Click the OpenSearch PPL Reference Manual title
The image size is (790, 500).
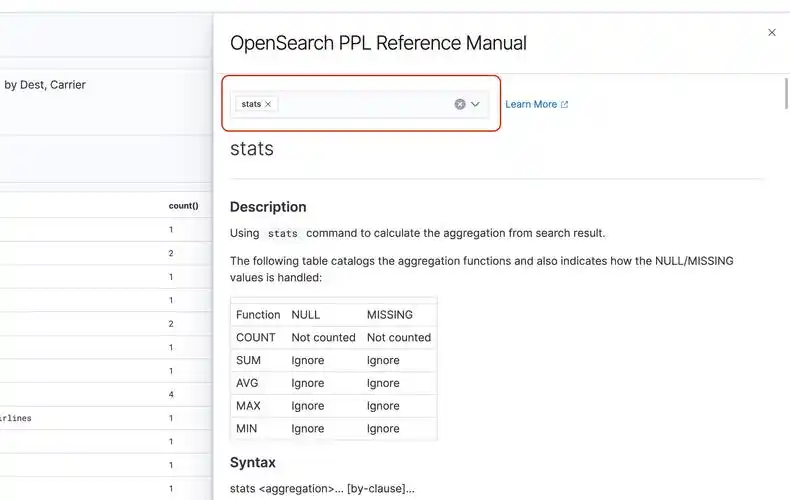tap(378, 43)
